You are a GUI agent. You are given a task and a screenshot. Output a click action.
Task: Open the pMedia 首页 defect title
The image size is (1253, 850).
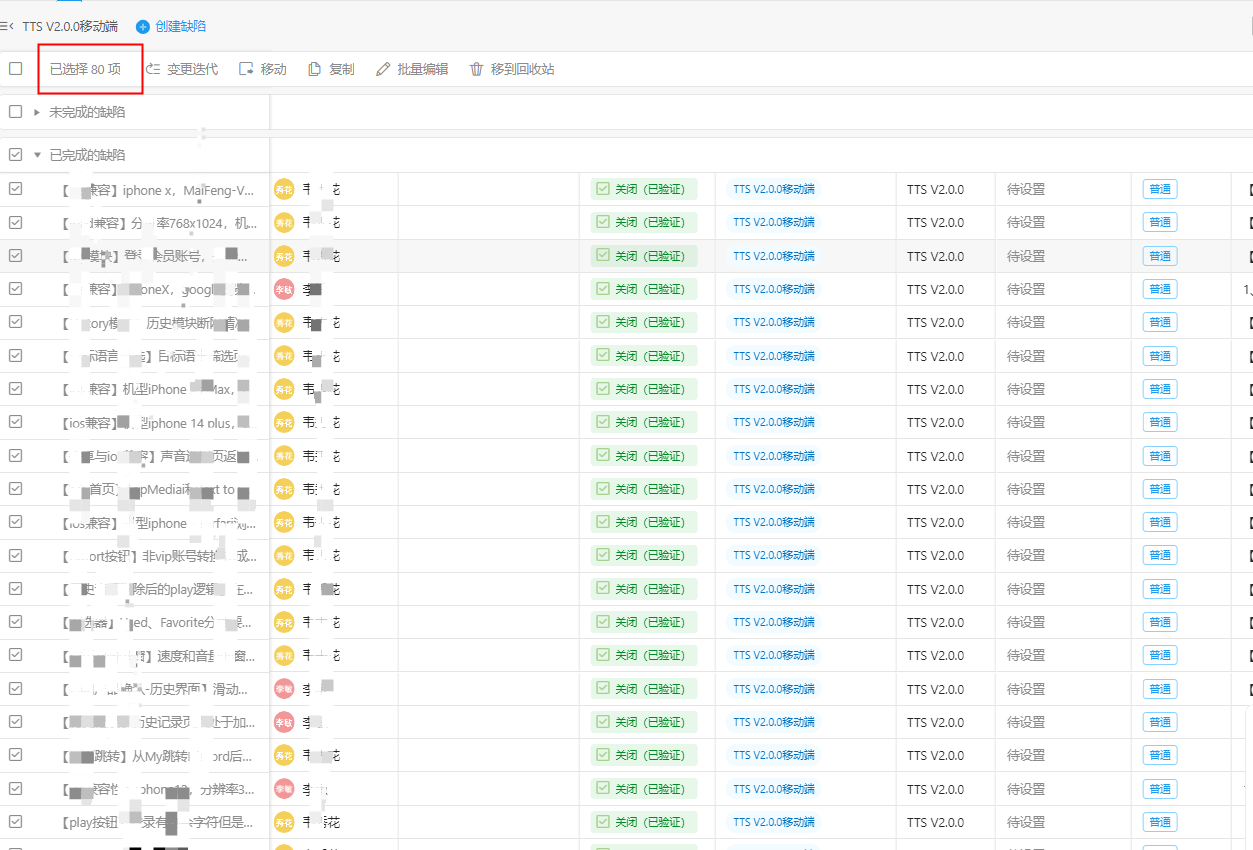click(x=158, y=490)
